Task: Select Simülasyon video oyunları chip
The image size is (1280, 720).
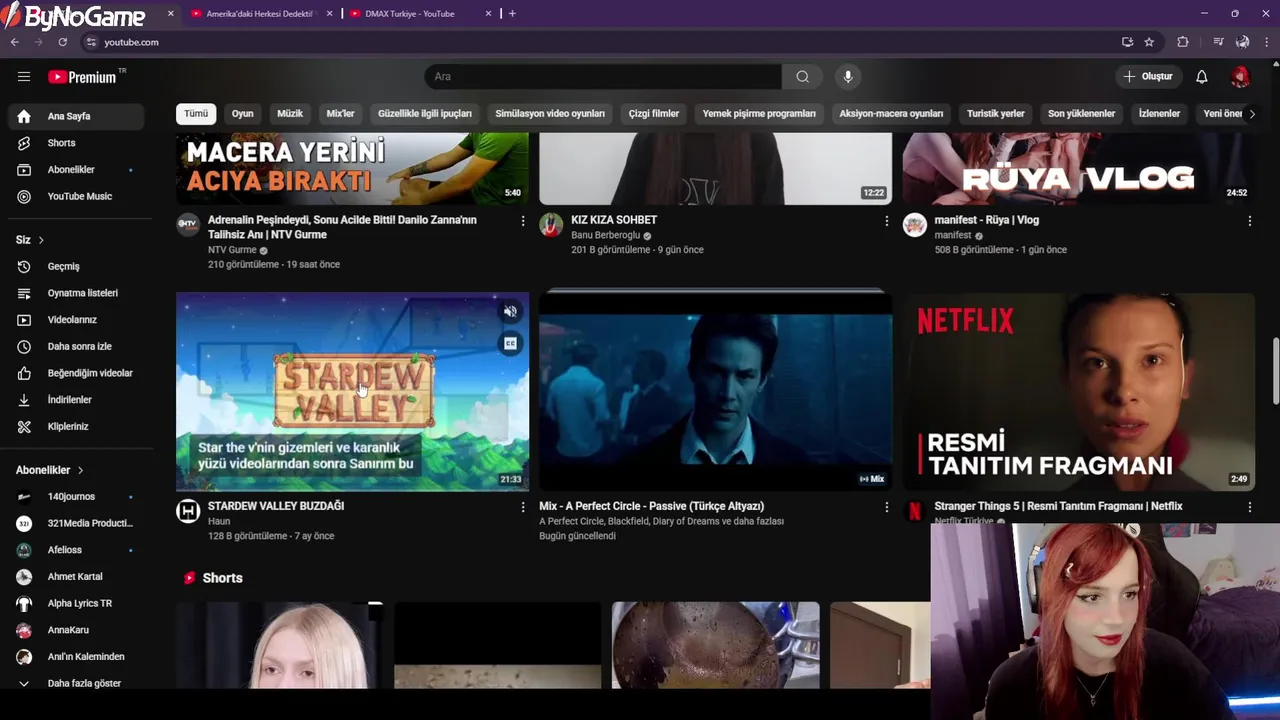Action: [x=550, y=114]
